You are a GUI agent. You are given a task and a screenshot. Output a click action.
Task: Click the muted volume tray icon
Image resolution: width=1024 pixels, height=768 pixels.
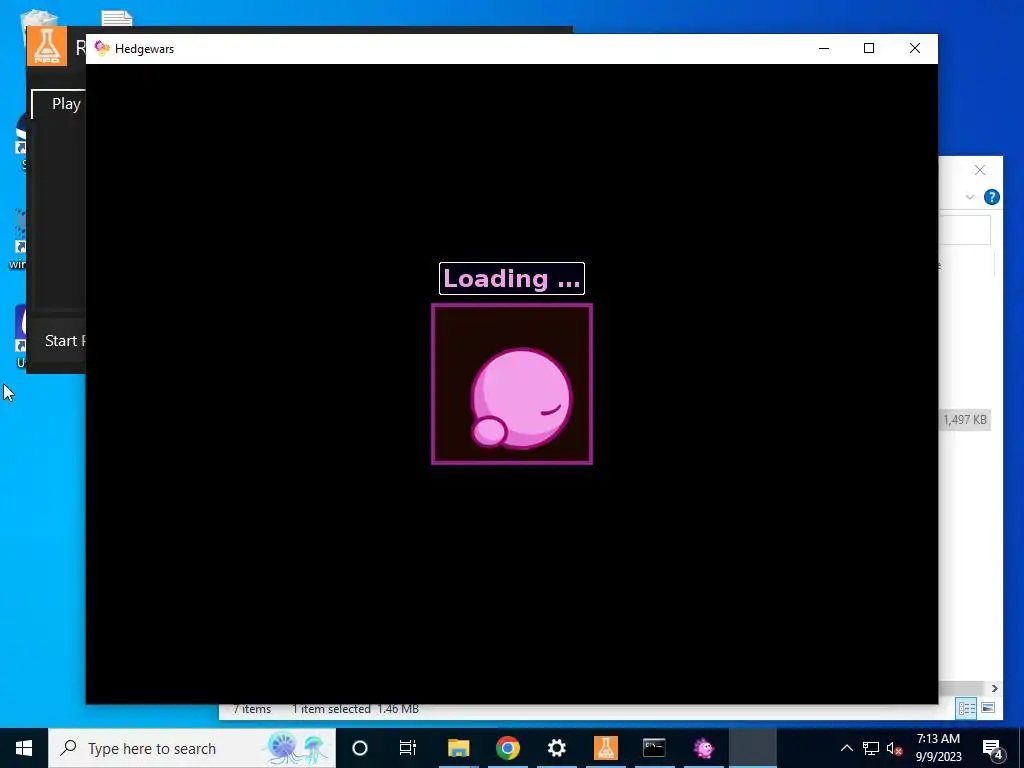click(894, 748)
